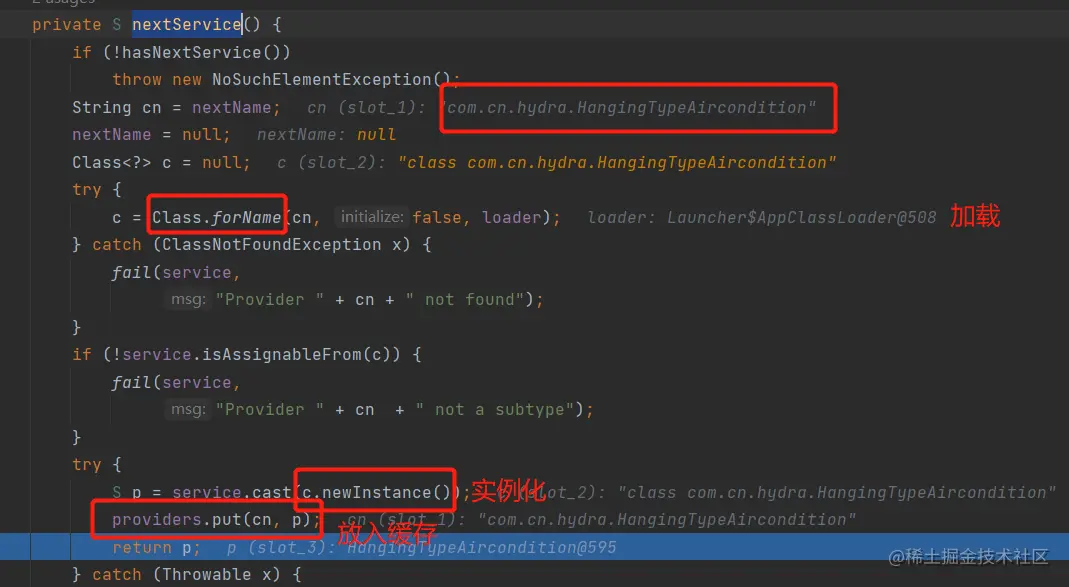Click the slot_1 debug value on String cn line

pyautogui.click(x=630, y=108)
